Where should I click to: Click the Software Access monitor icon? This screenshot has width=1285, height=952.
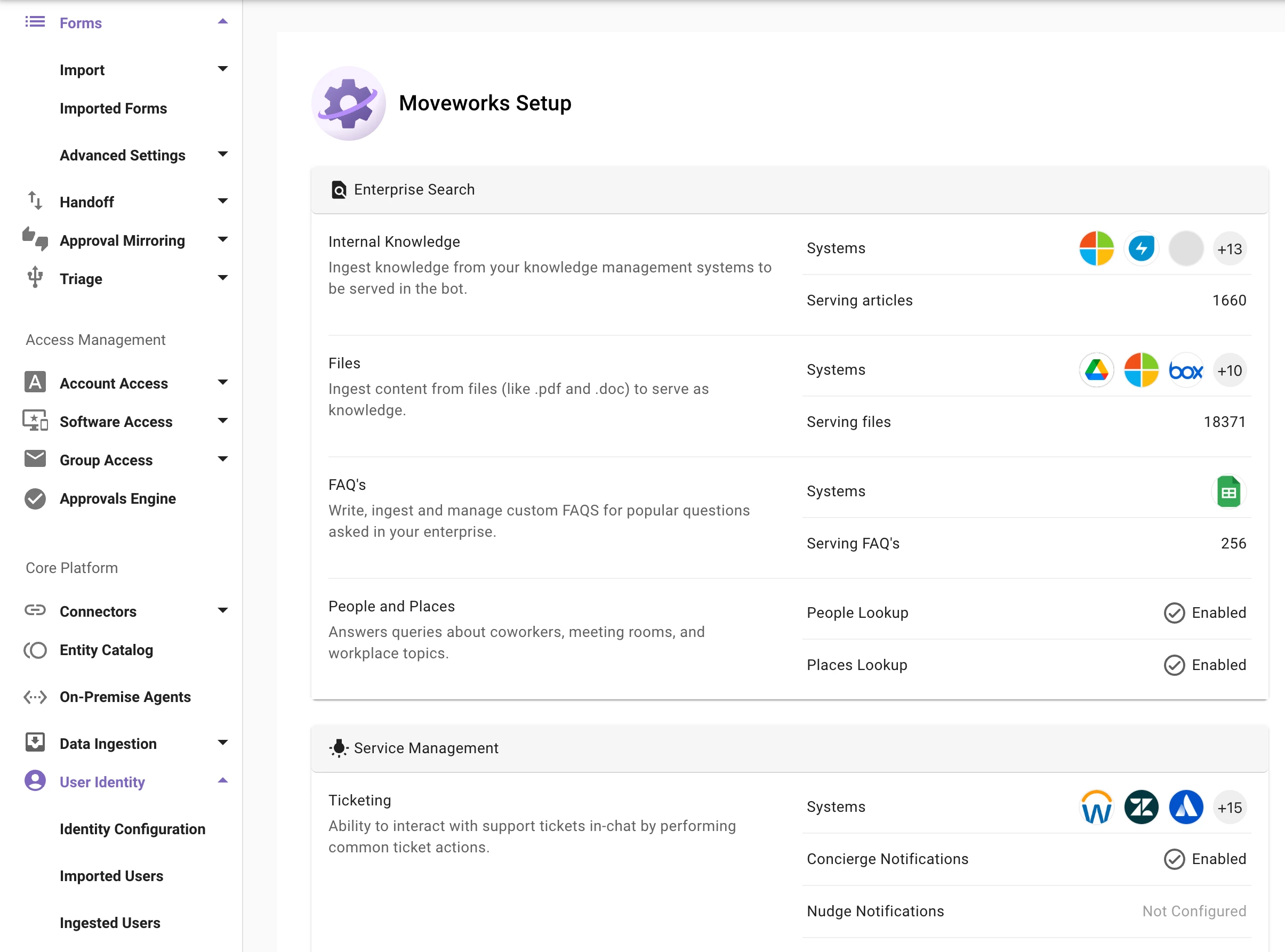click(x=35, y=421)
